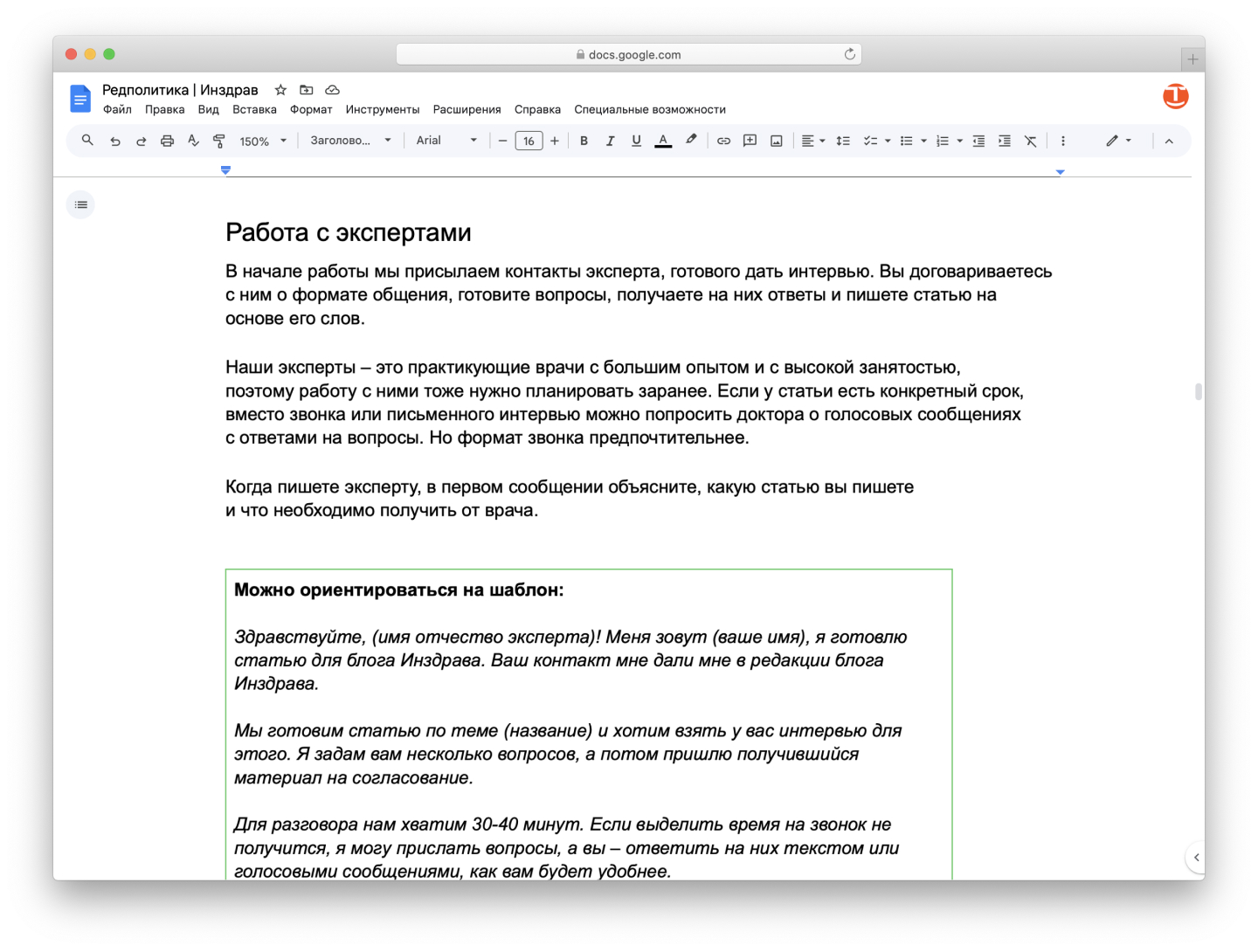Click the clear formatting icon
This screenshot has height=952, width=1258.
point(1031,141)
